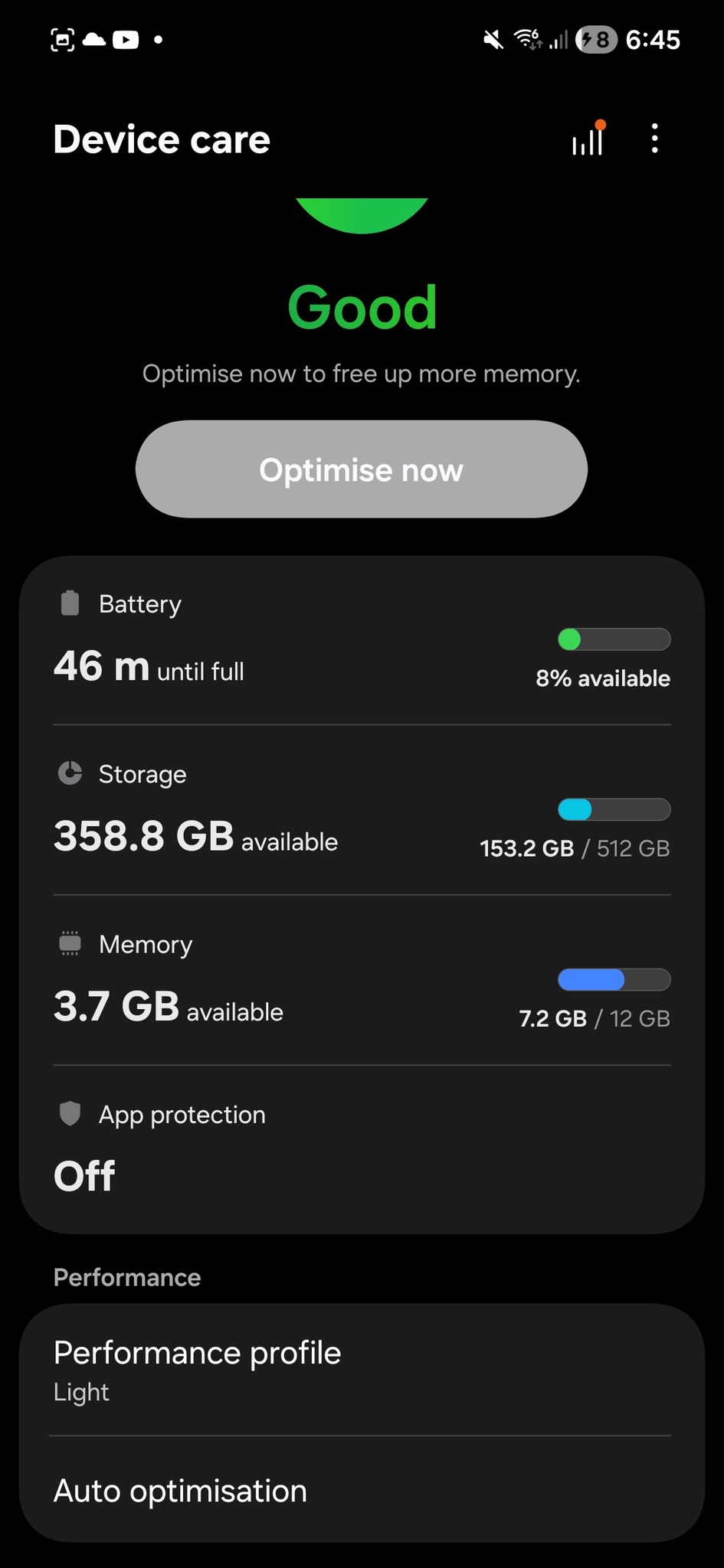Tap the App protection shield icon

coord(70,1113)
